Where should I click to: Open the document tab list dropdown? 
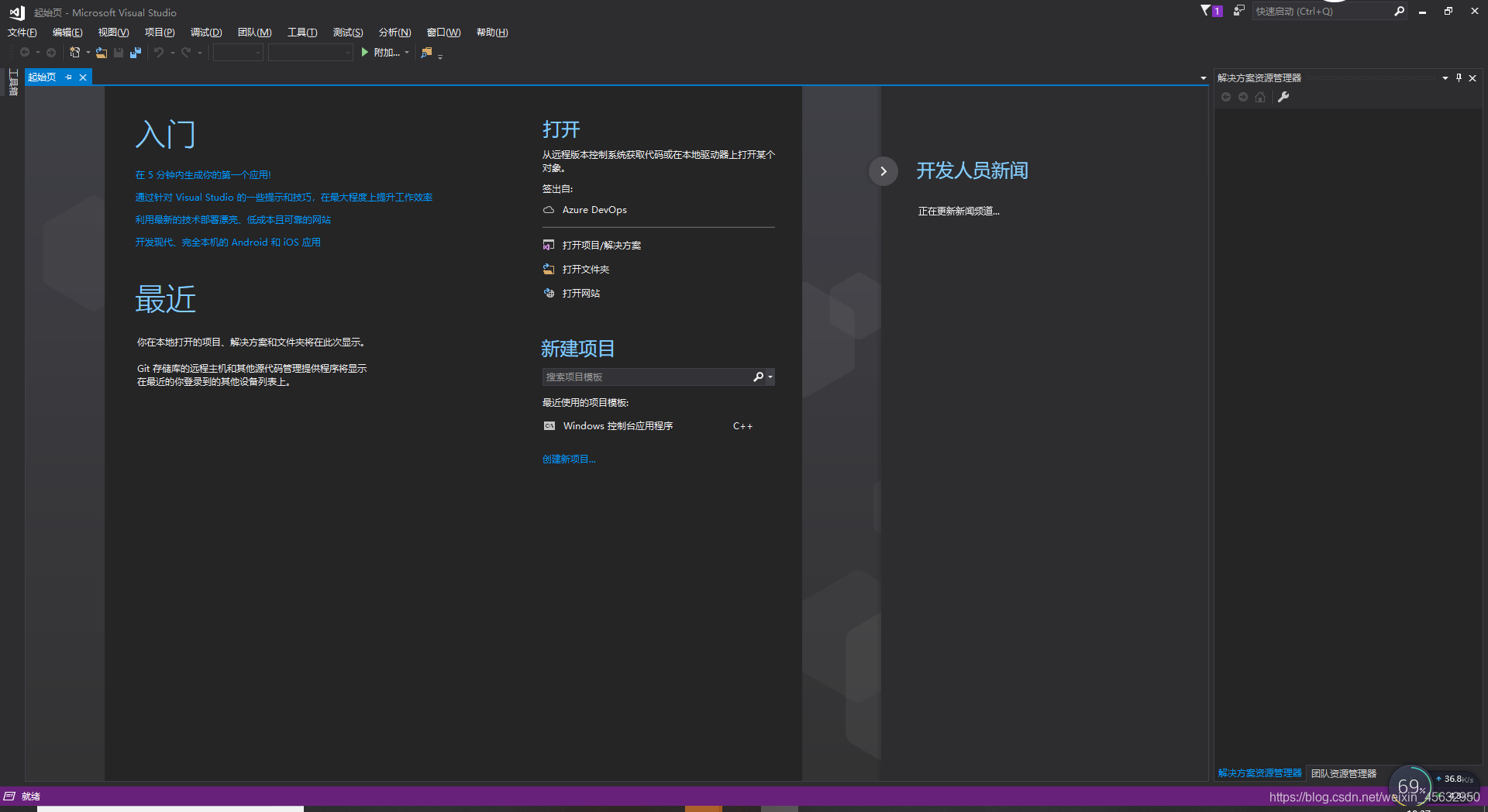[x=1203, y=78]
